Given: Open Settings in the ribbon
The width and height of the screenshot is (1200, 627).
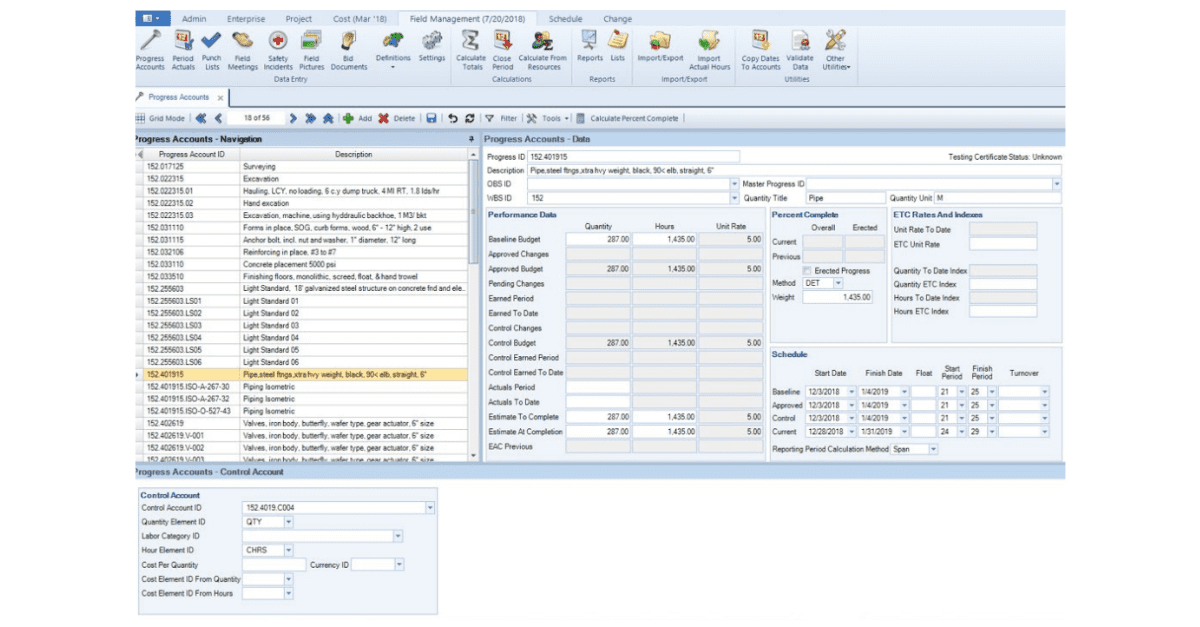Looking at the screenshot, I should (x=432, y=45).
